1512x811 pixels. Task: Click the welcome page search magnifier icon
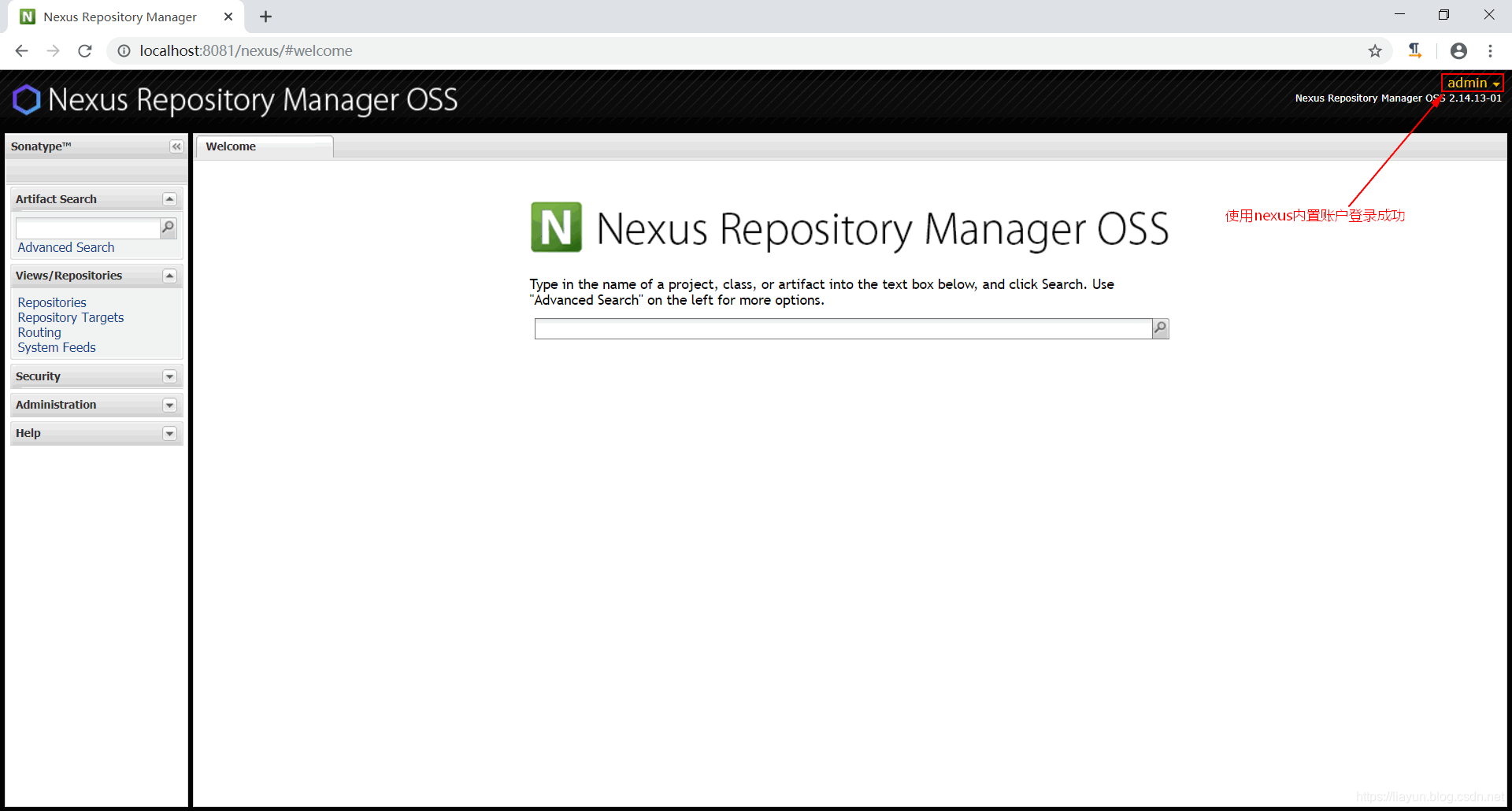[1160, 328]
